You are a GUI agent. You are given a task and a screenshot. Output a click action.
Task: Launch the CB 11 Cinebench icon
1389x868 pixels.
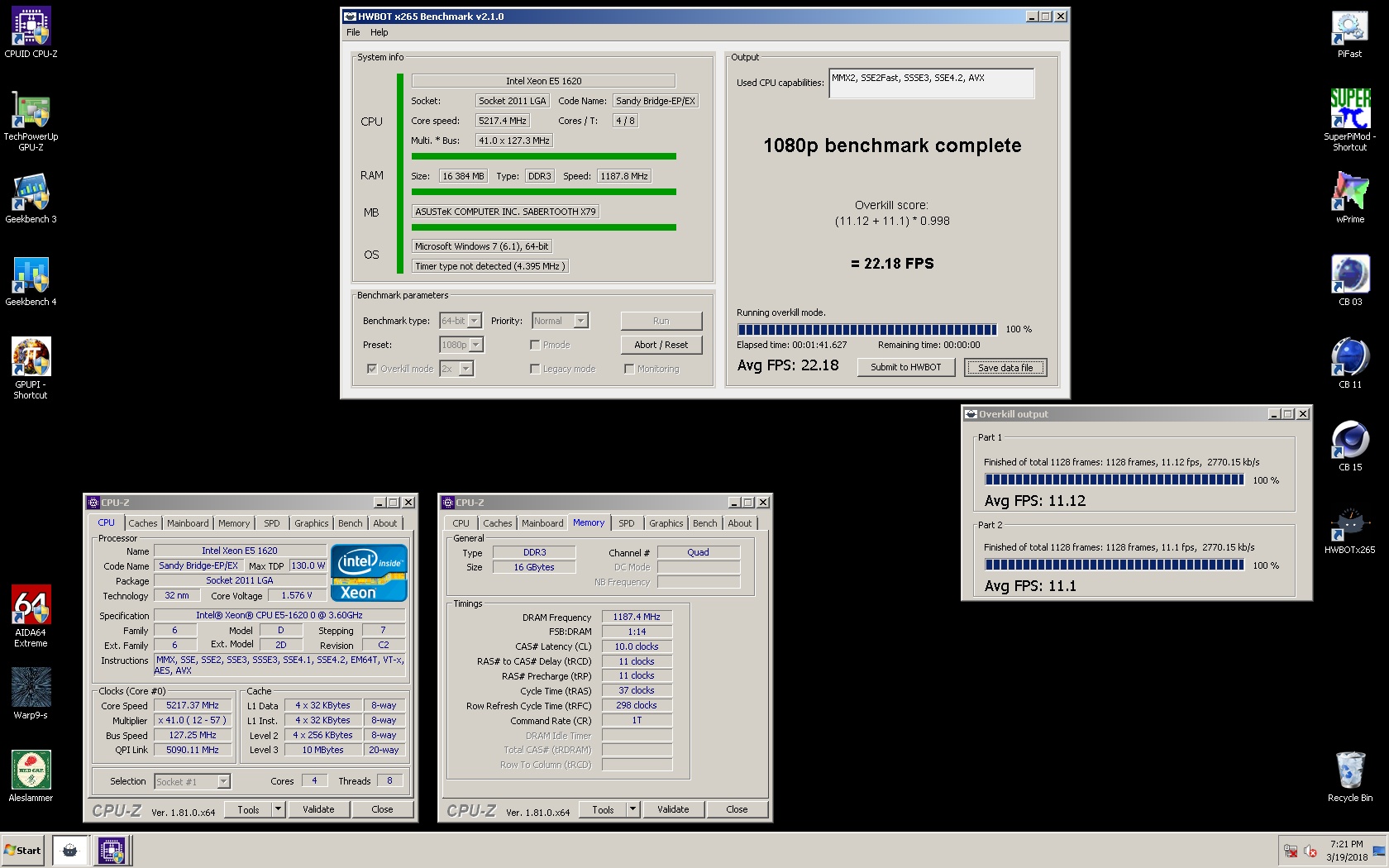1349,364
